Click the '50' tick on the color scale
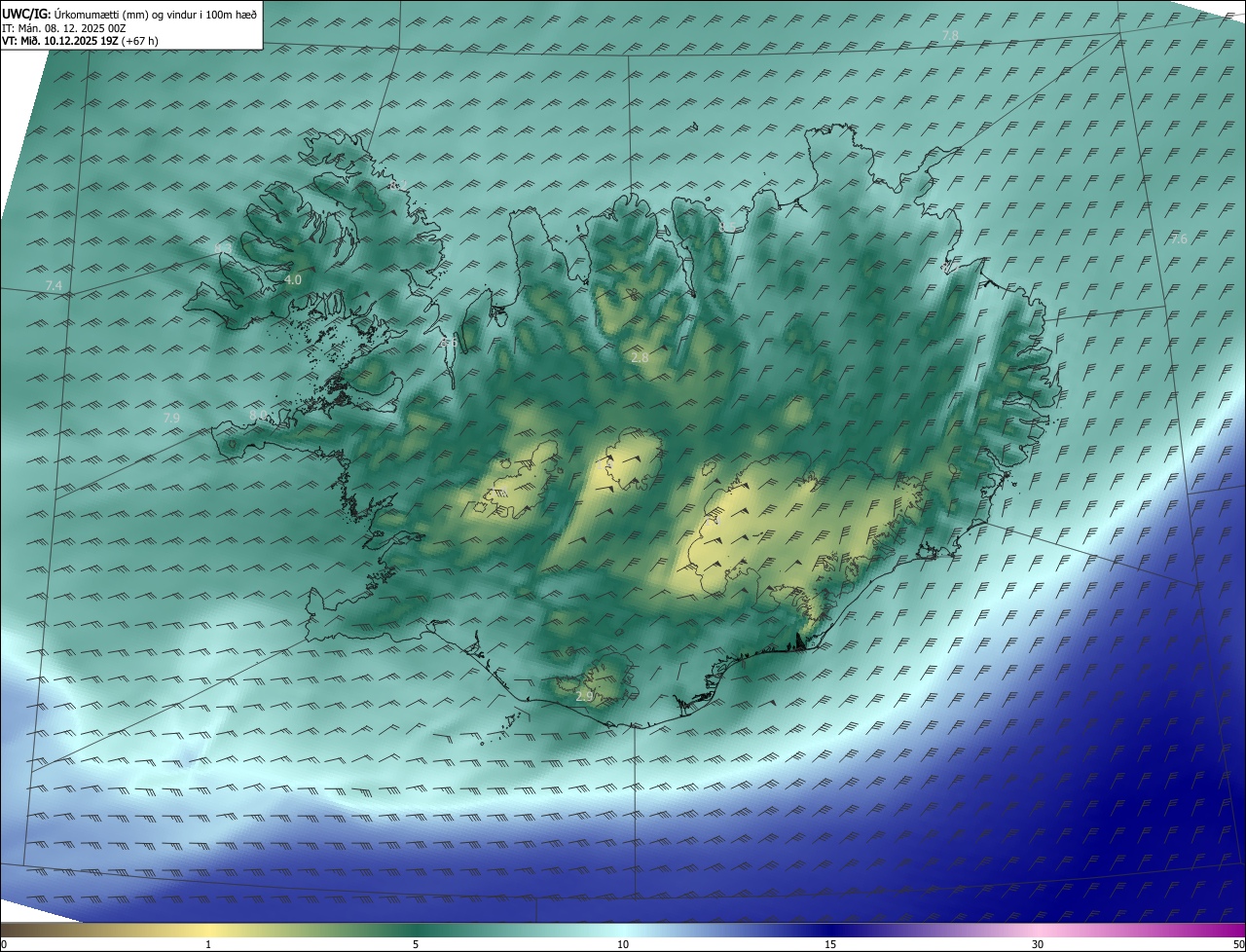This screenshot has width=1246, height=952. click(x=1238, y=944)
